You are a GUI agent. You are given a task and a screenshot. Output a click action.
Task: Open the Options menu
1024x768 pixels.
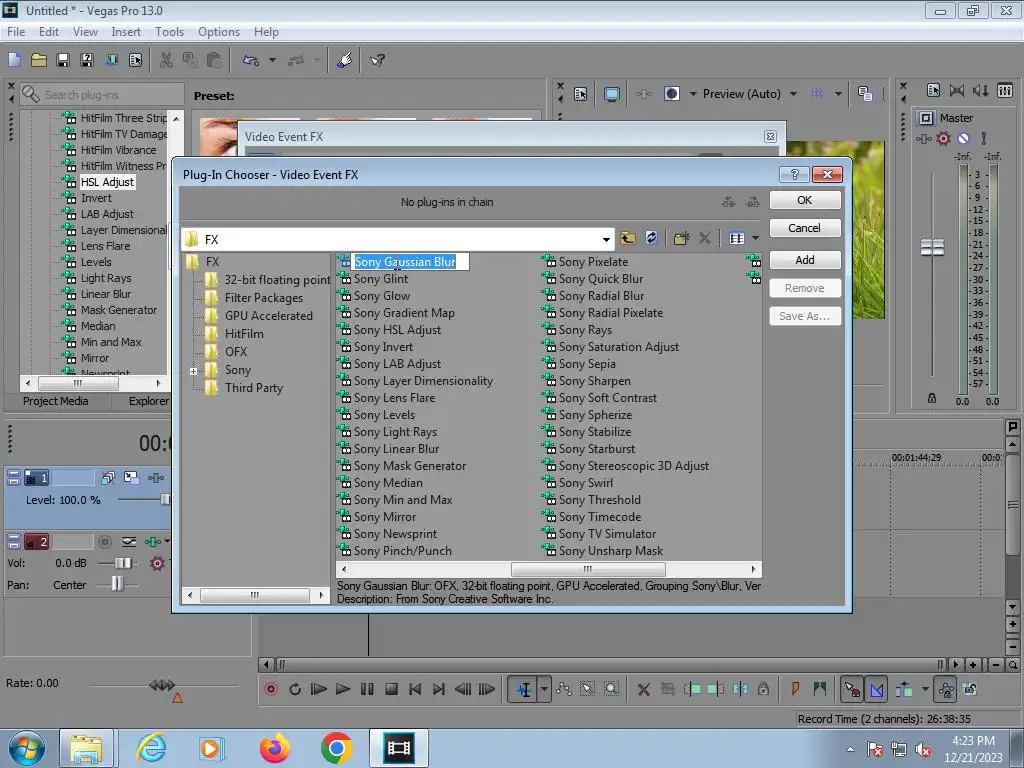[219, 31]
